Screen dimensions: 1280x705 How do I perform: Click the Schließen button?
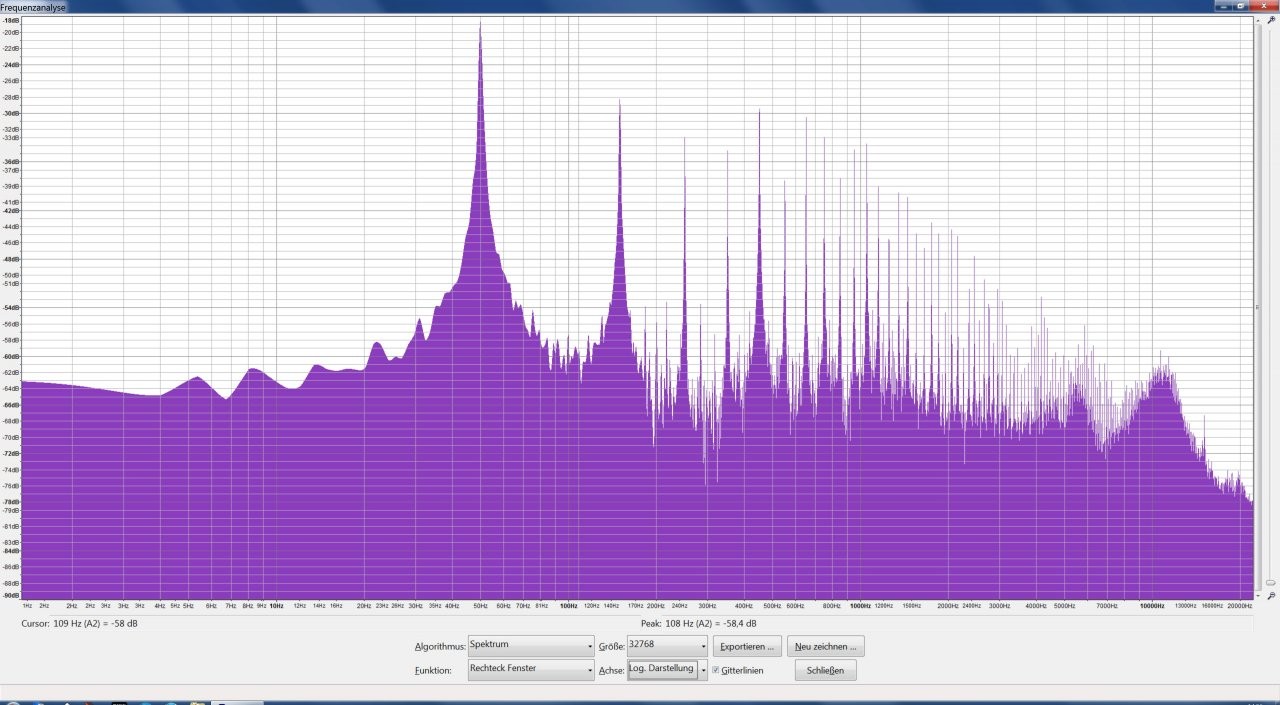(825, 670)
